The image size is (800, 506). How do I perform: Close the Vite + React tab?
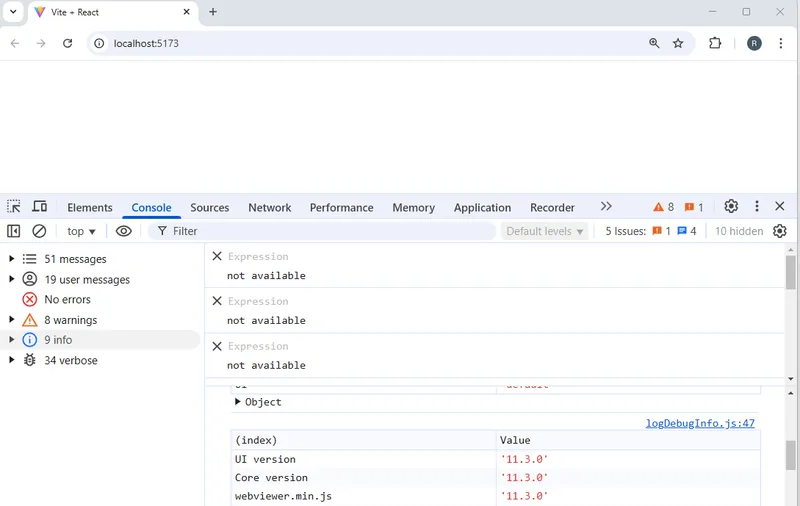(187, 12)
